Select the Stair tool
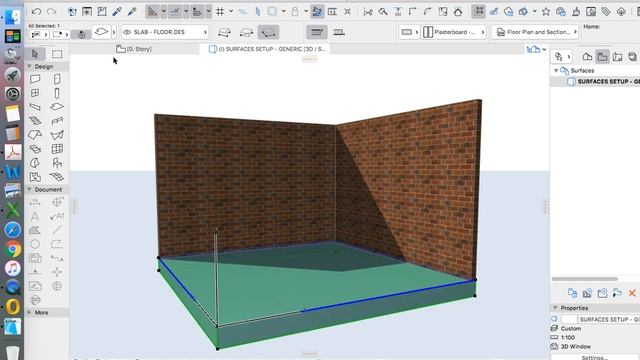This screenshot has height=360, width=640. coord(35,121)
